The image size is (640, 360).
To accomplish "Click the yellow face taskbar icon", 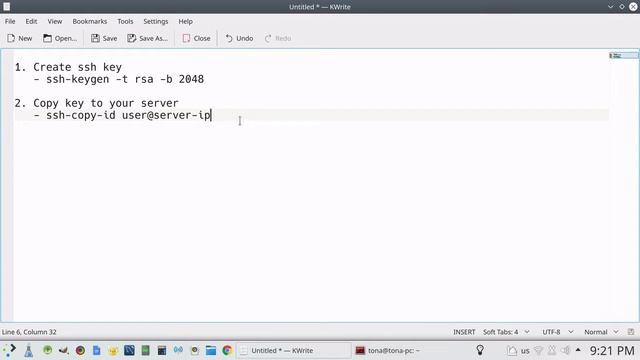I will 113,351.
